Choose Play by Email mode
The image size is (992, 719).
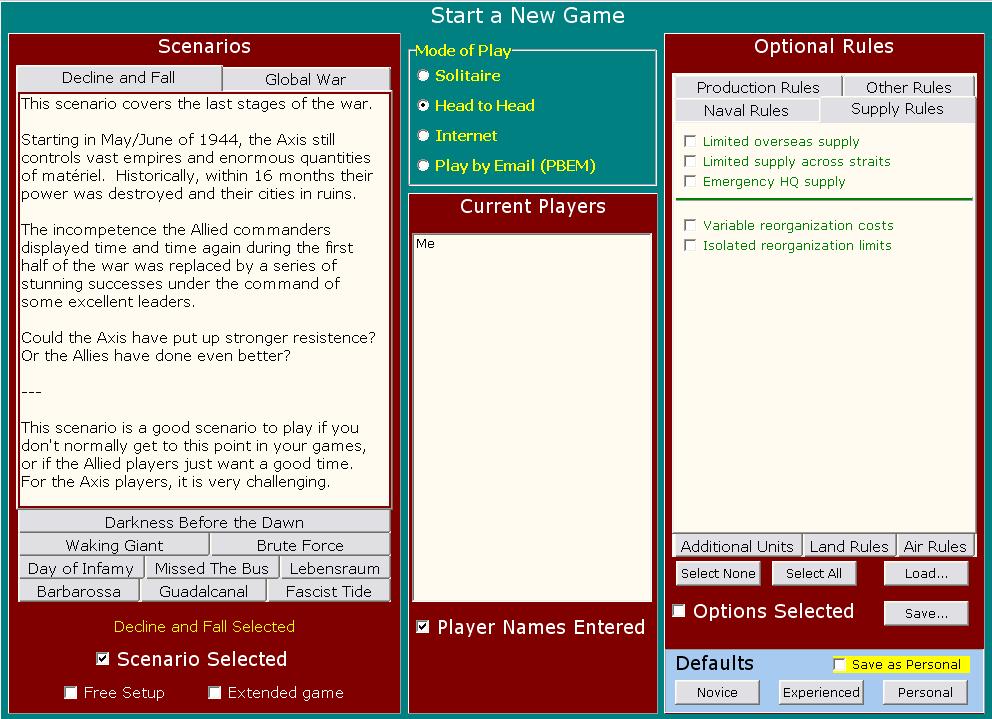(424, 163)
